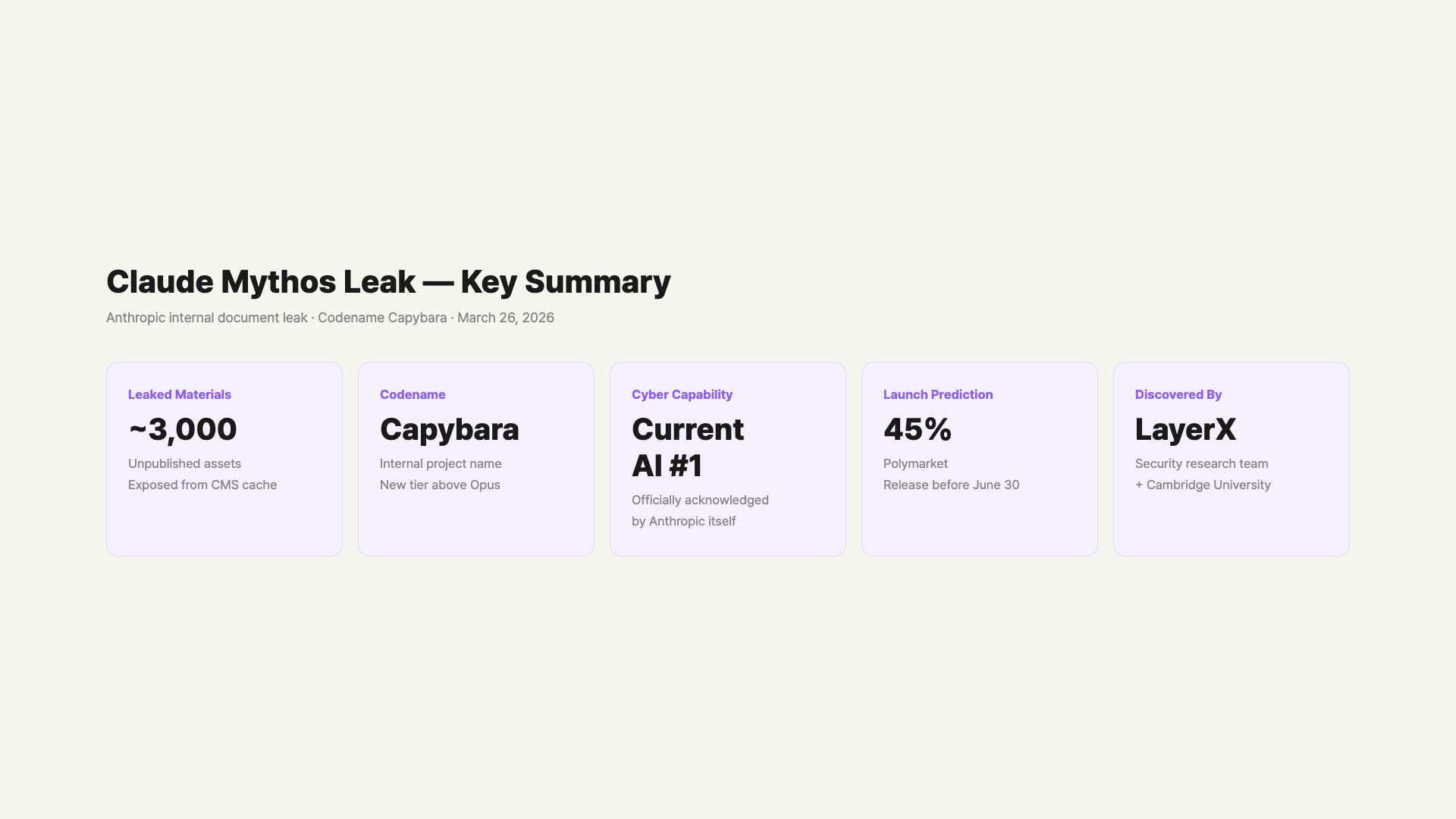Click "Officially acknowledged" text
Screen dimensions: 1456x819
(x=700, y=500)
